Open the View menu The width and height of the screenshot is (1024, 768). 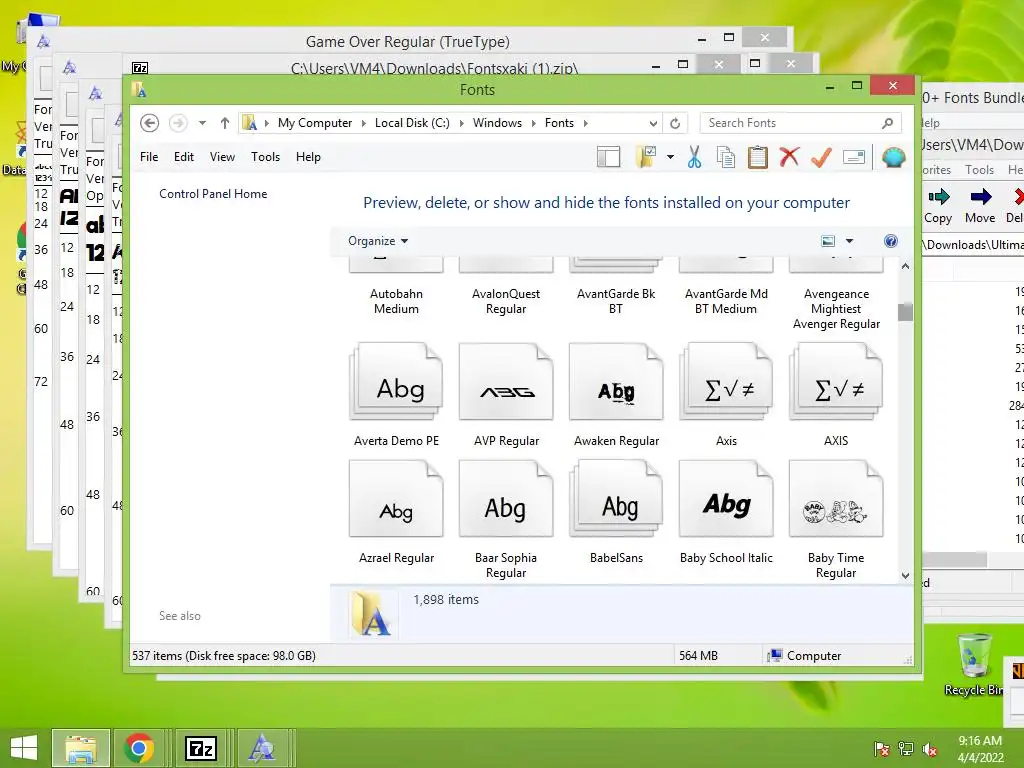[x=222, y=157]
